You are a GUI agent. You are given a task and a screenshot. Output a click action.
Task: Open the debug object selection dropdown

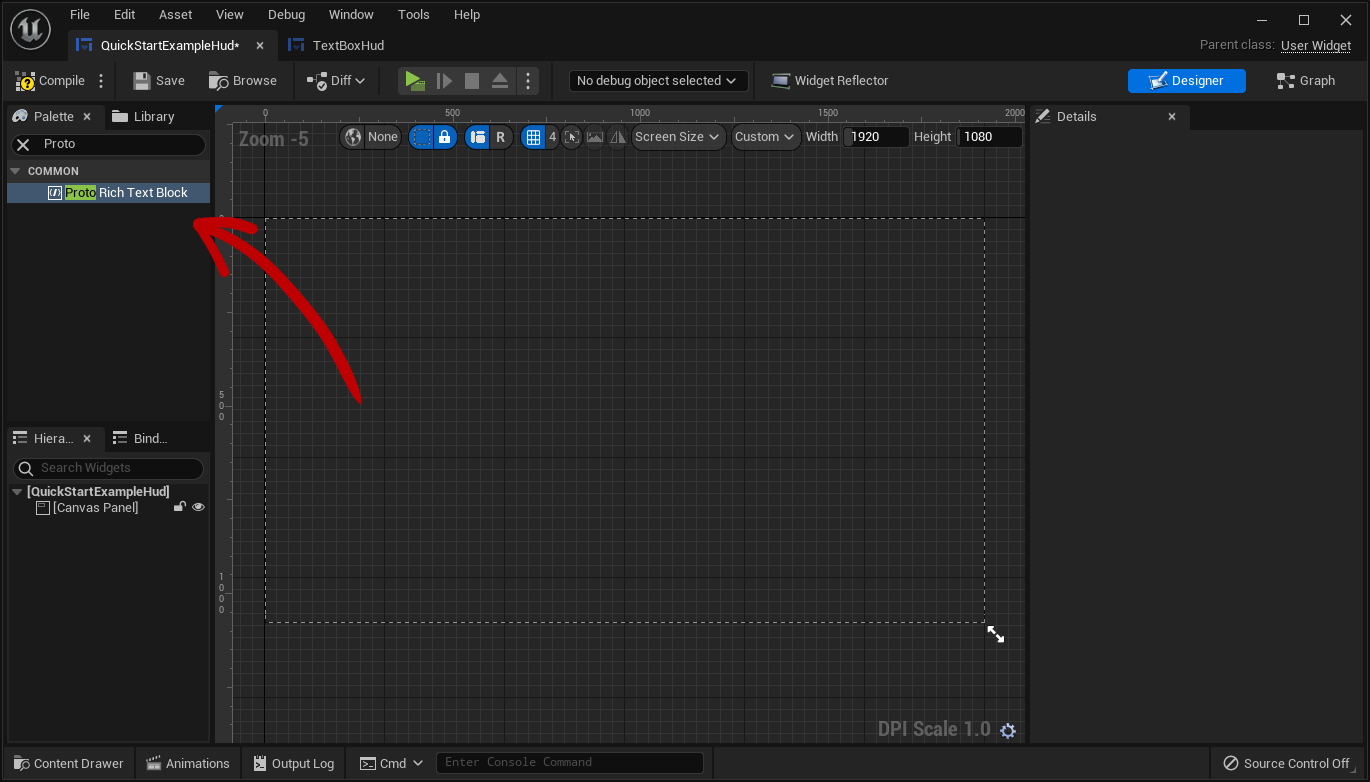(657, 81)
